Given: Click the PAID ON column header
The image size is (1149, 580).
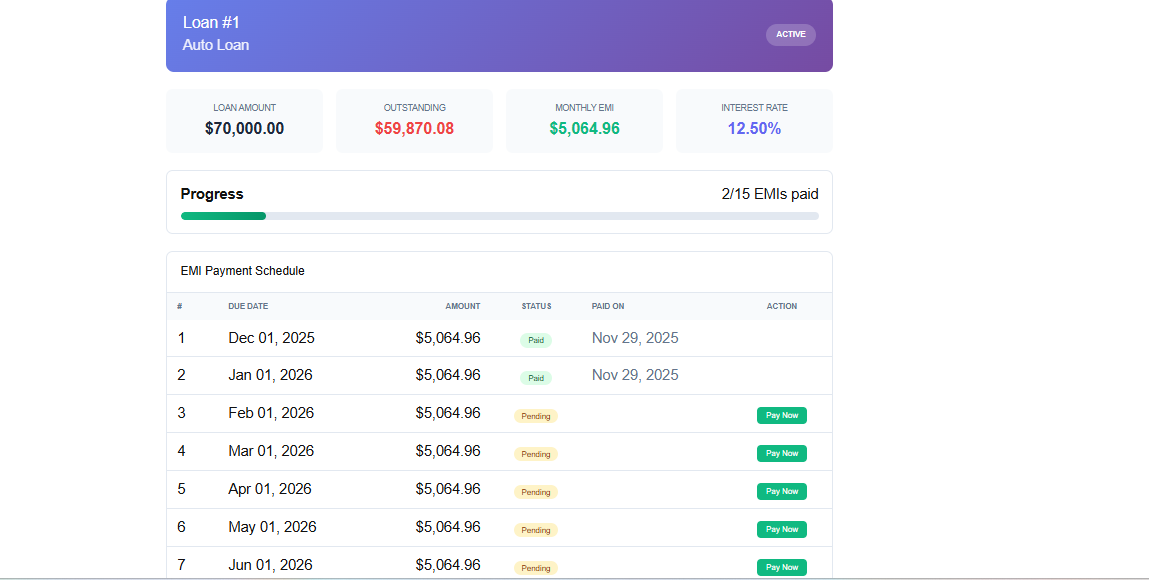Looking at the screenshot, I should pos(606,306).
